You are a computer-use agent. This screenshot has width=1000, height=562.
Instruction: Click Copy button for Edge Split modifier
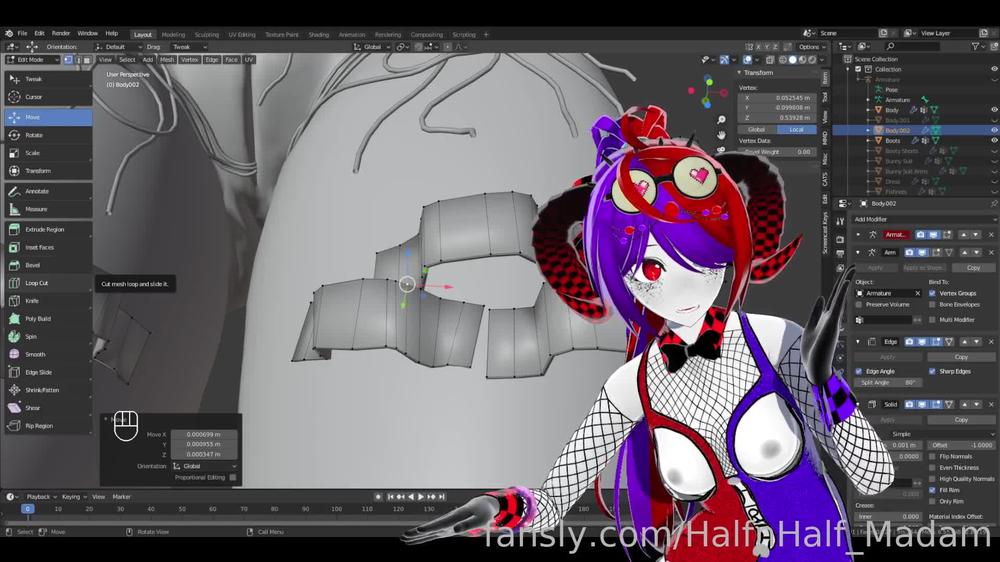click(961, 357)
